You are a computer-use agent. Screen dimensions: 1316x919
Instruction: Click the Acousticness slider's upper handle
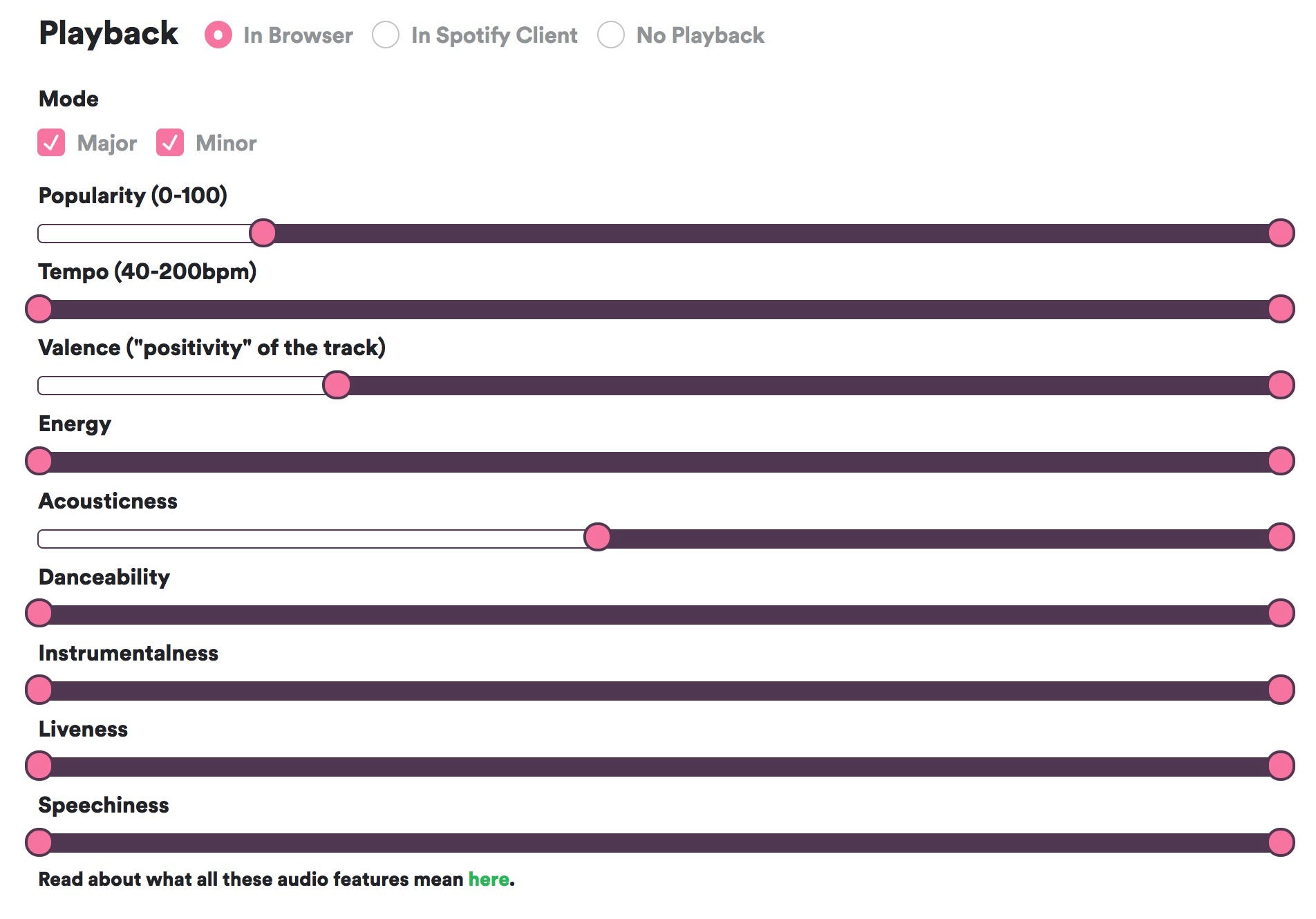[1281, 537]
